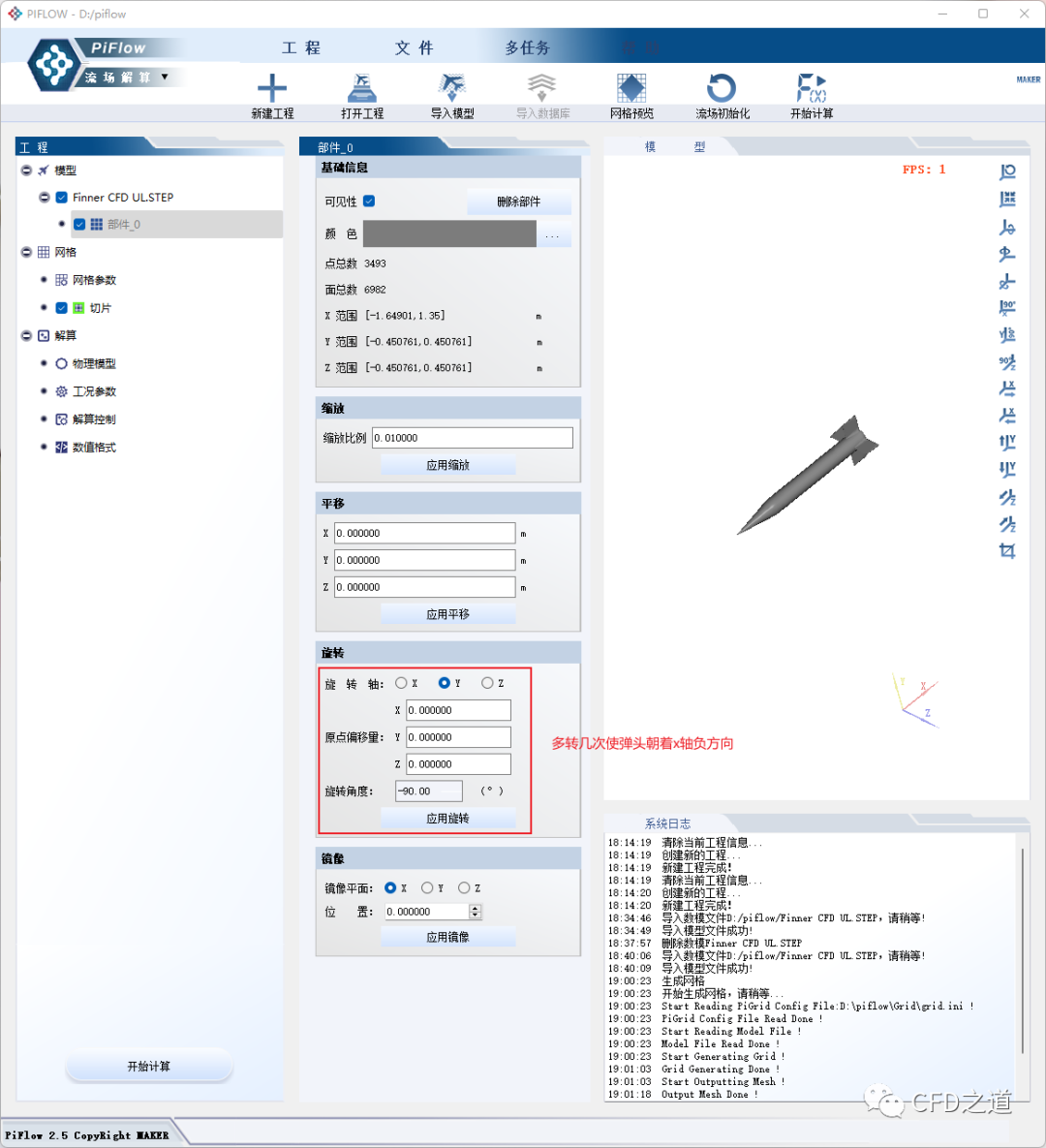The height and width of the screenshot is (1148, 1046).
Task: Click the 工况参数 gear icon
Action: tap(61, 391)
